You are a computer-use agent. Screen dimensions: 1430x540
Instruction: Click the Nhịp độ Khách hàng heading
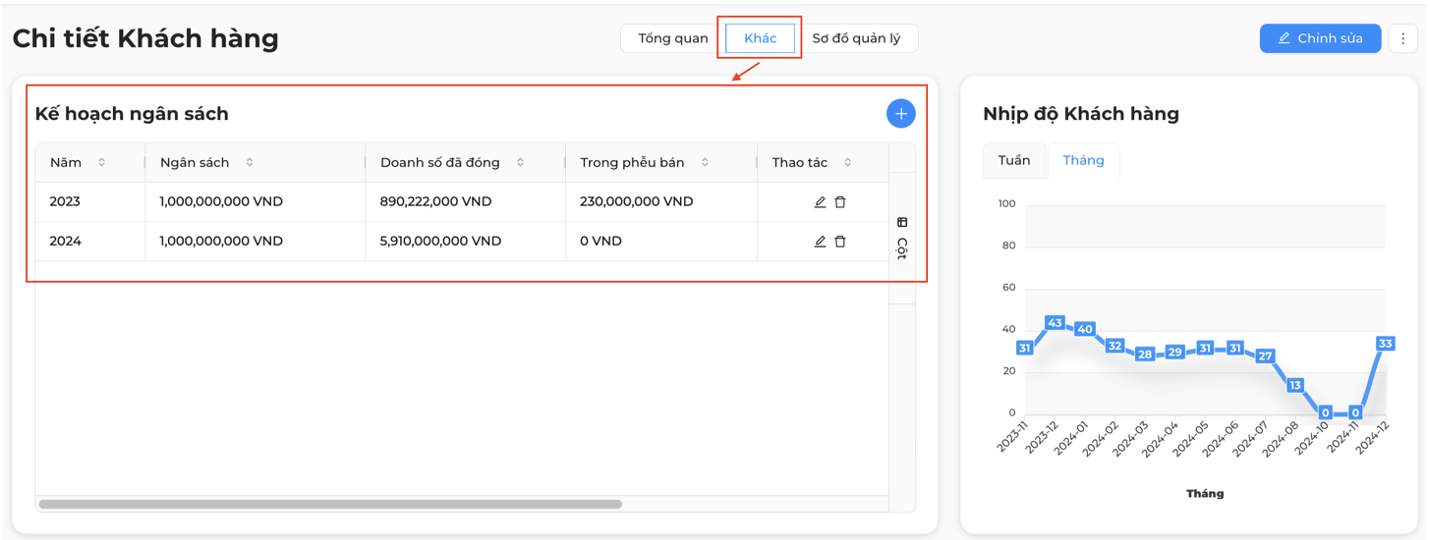coord(1081,114)
